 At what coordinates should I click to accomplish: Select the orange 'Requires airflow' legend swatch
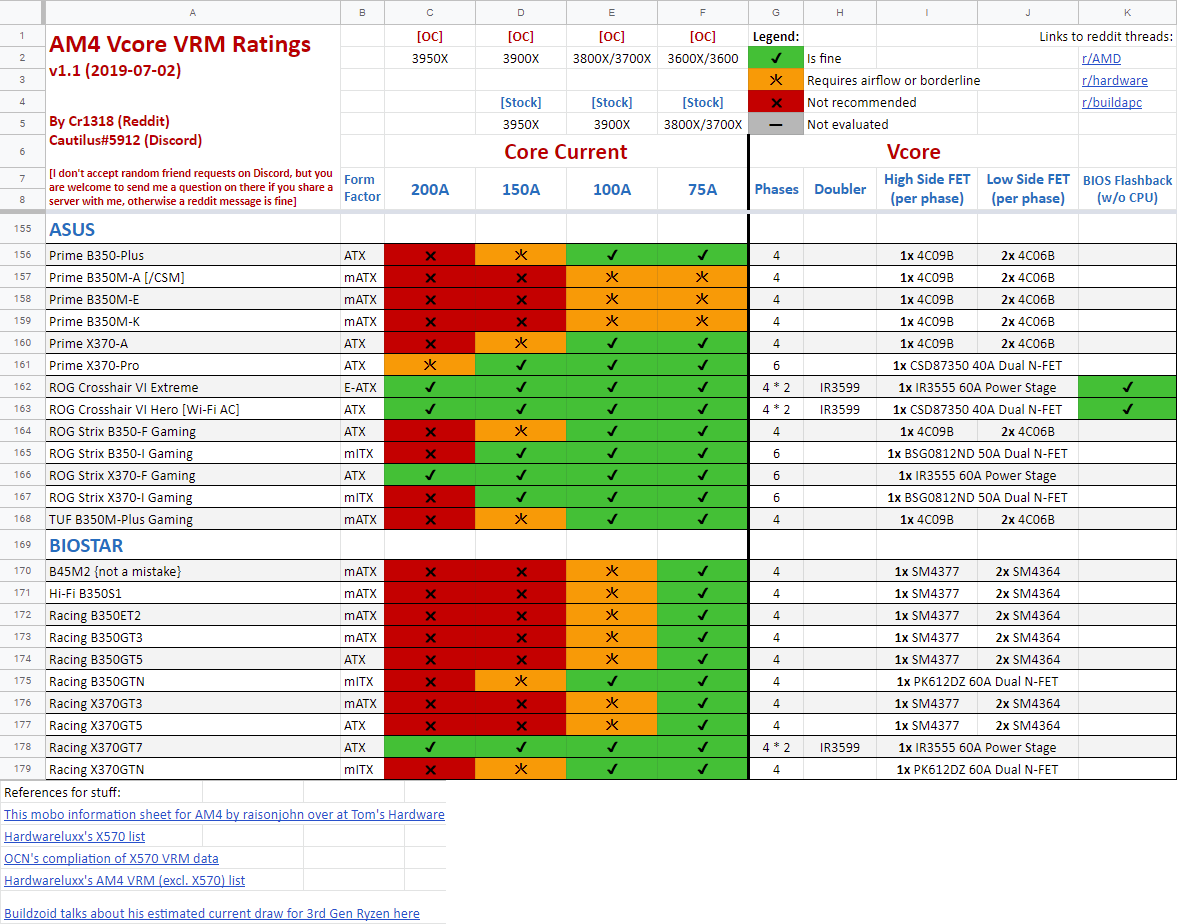point(775,80)
